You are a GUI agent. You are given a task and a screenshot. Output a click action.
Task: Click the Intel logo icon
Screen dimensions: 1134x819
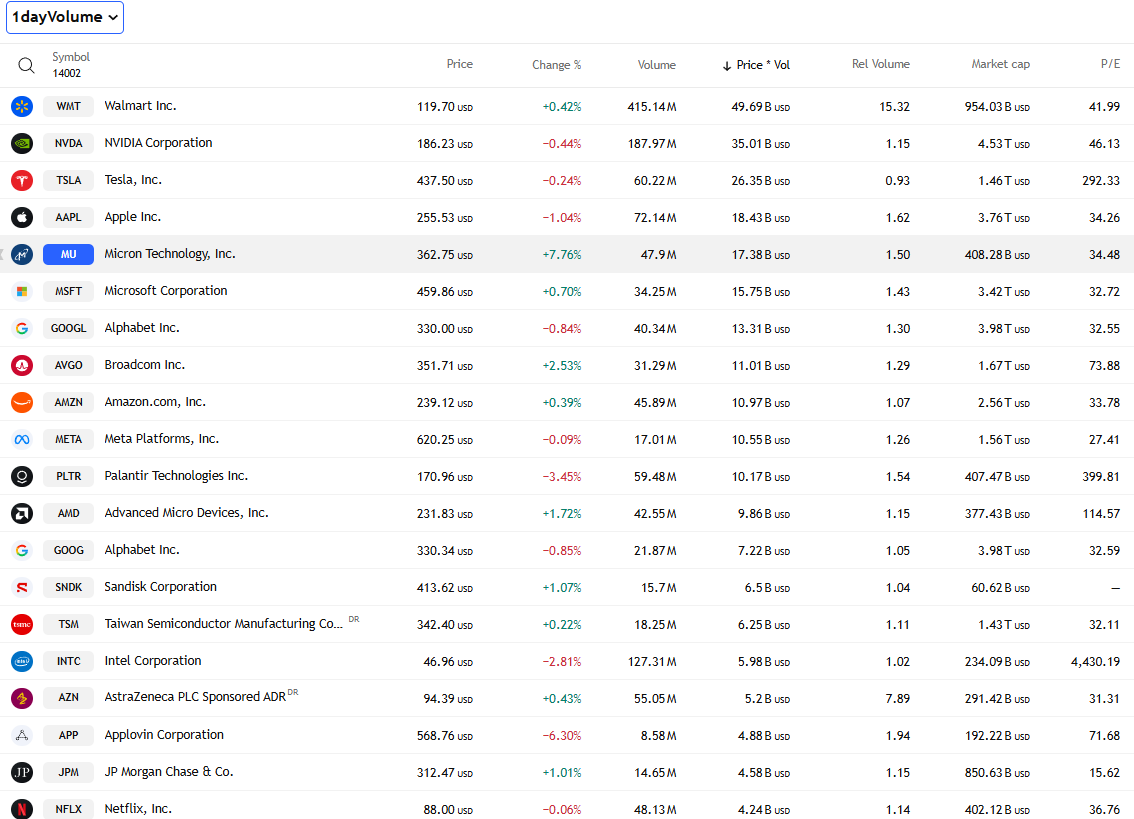[22, 661]
